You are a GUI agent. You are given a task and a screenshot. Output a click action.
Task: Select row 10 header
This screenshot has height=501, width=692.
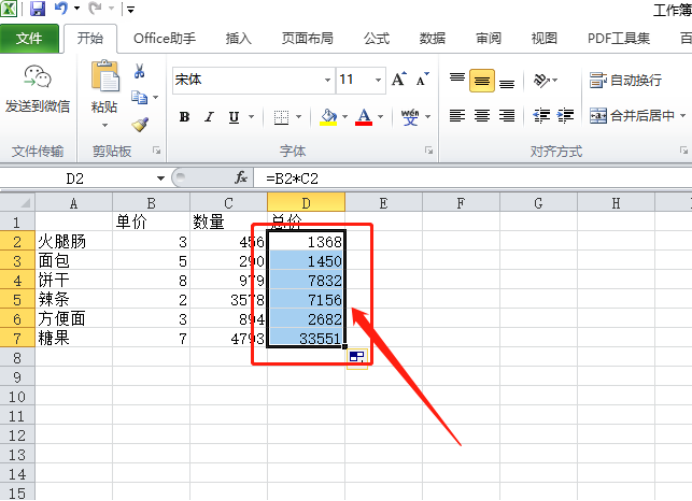[x=17, y=396]
